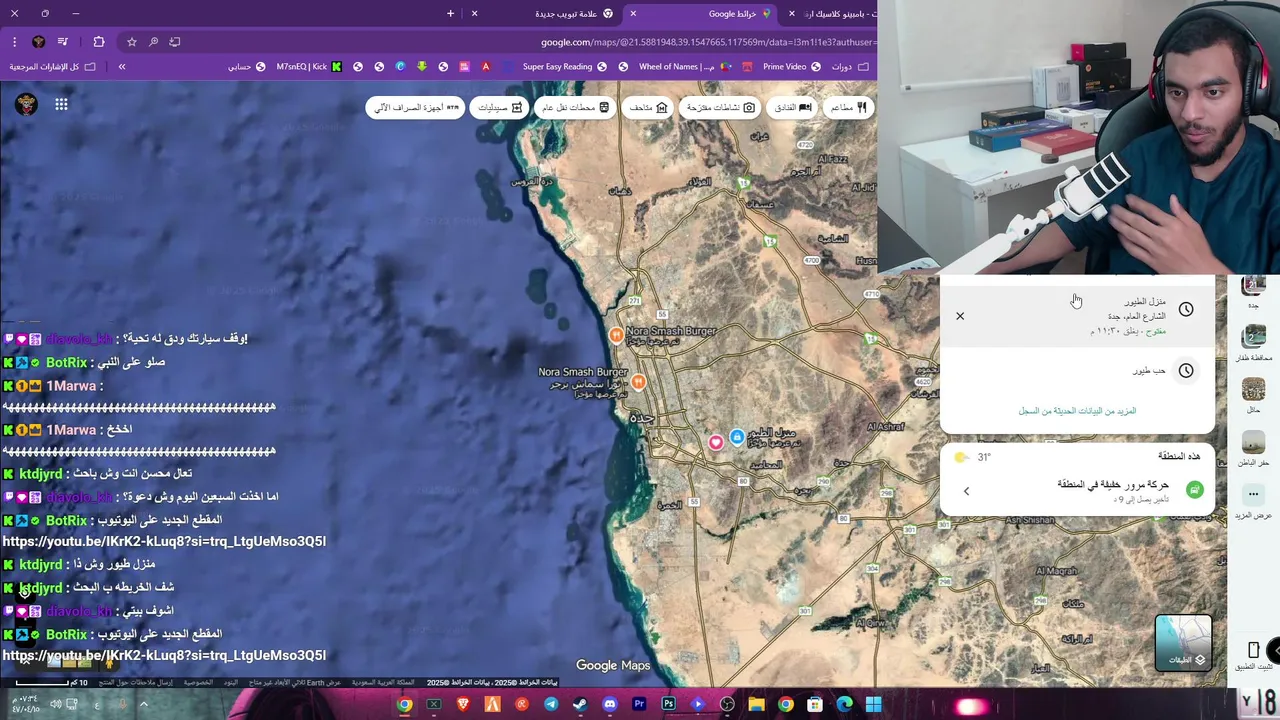Open Premiere Pro from the taskbar

click(x=639, y=704)
